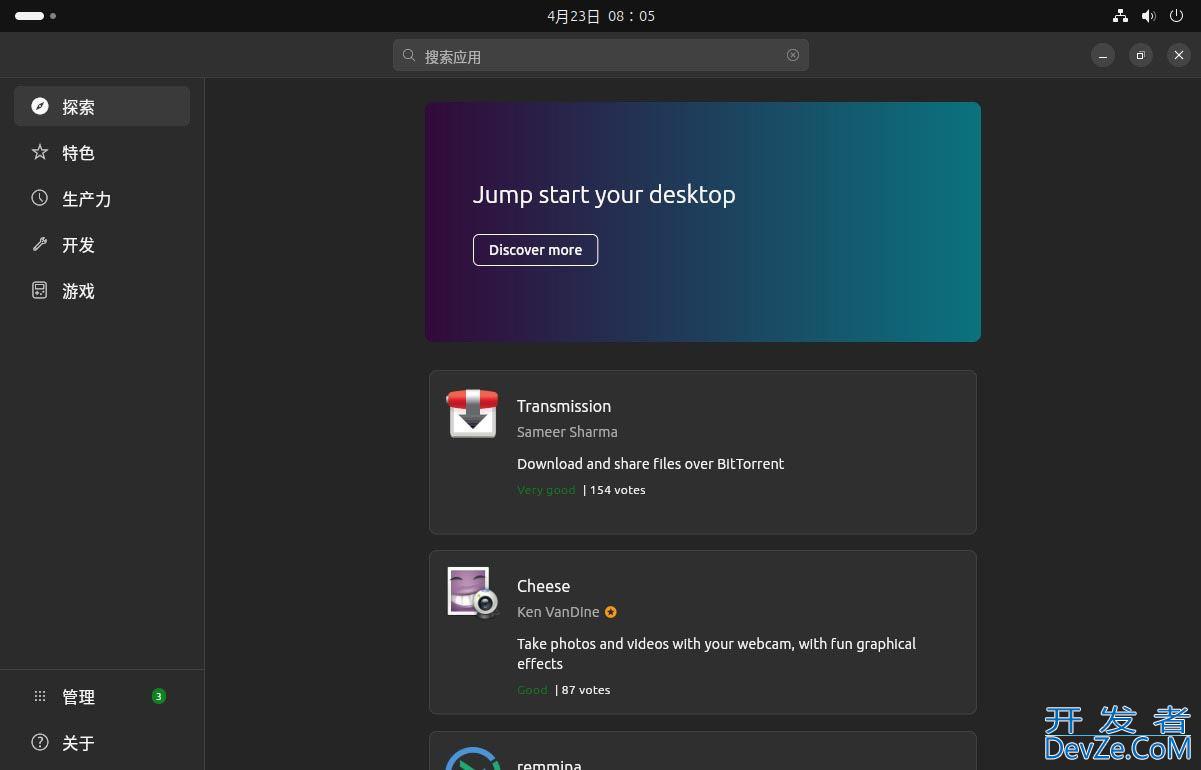Screen dimensions: 1201x770
Task: Open the power icon in top bar
Action: point(1177,16)
